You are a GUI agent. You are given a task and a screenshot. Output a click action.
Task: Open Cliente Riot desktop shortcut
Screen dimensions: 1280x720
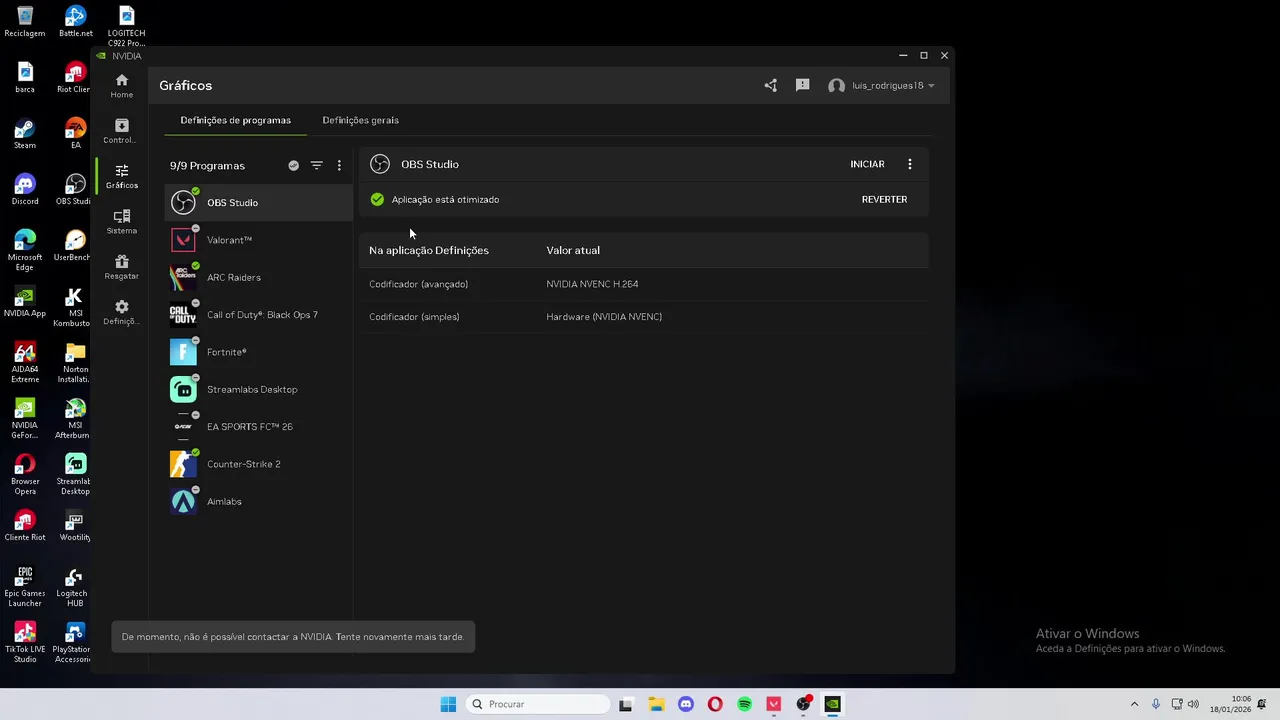point(25,526)
